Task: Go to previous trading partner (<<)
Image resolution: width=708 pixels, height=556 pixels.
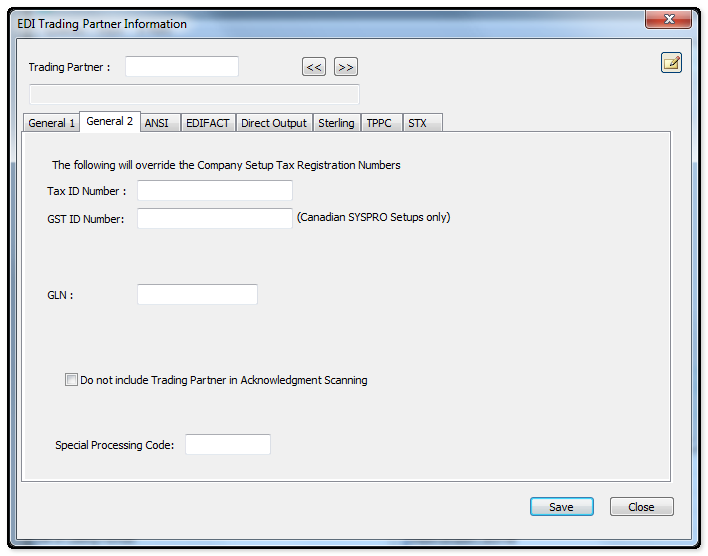Action: coord(314,67)
